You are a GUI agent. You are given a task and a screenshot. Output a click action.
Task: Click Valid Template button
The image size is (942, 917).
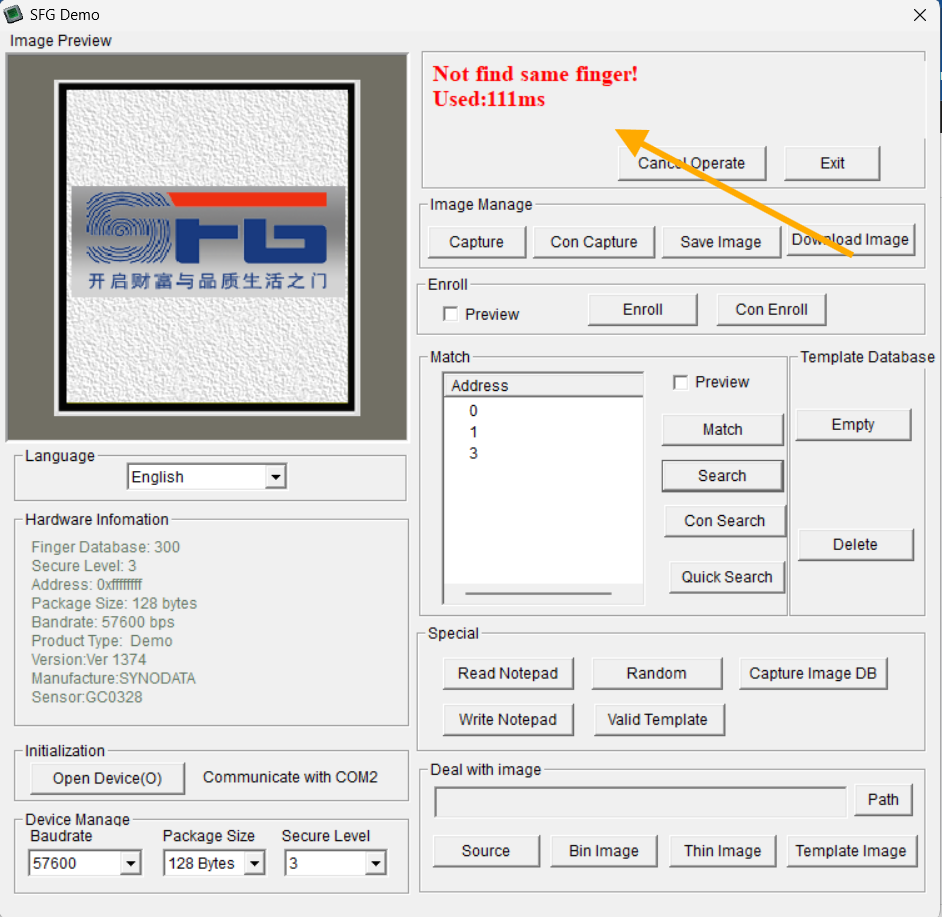click(x=658, y=720)
